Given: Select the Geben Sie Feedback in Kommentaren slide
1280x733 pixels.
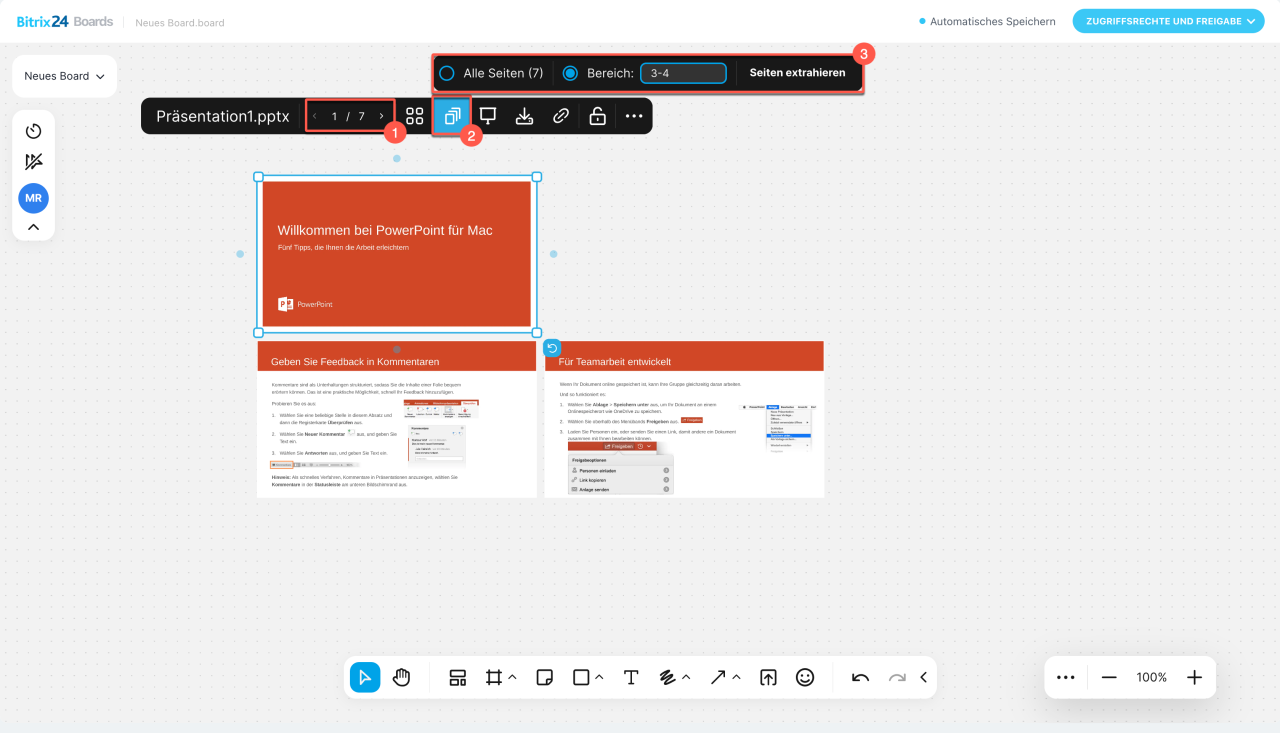Looking at the screenshot, I should (397, 419).
